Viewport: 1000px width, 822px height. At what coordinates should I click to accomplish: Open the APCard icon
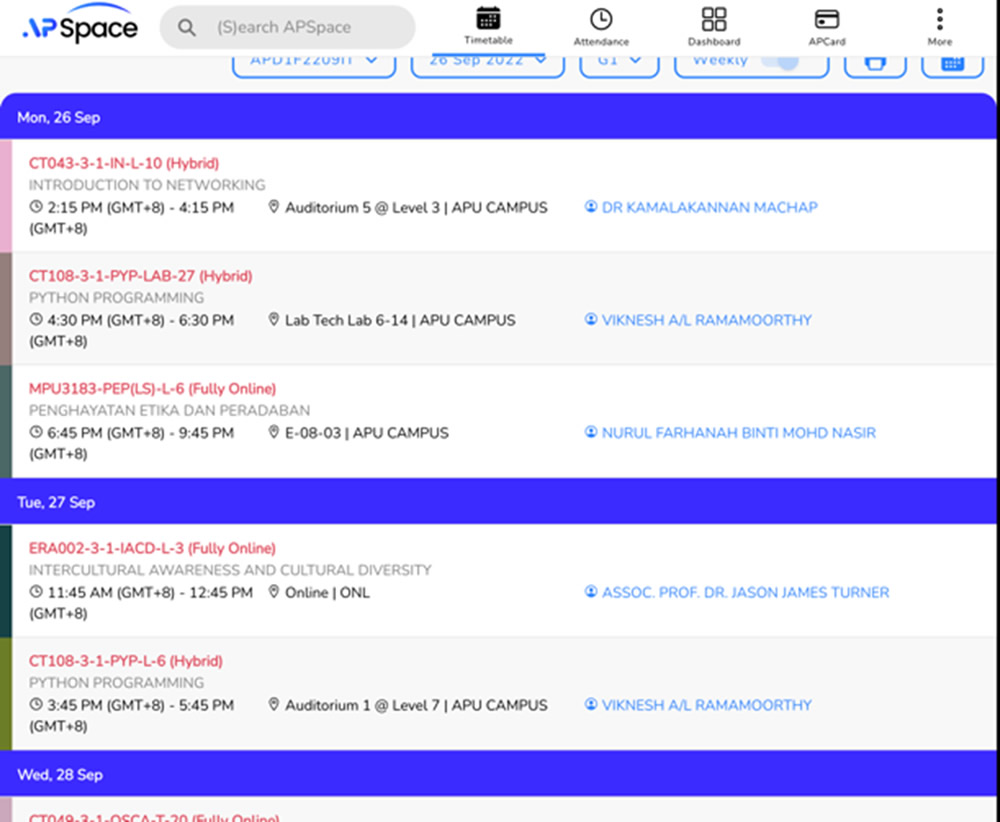[x=826, y=20]
